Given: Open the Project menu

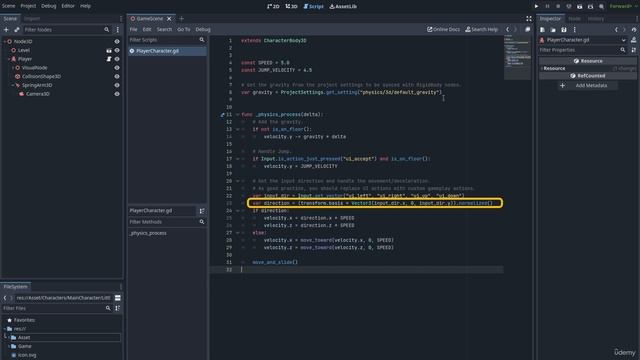Looking at the screenshot, I should point(28,6).
